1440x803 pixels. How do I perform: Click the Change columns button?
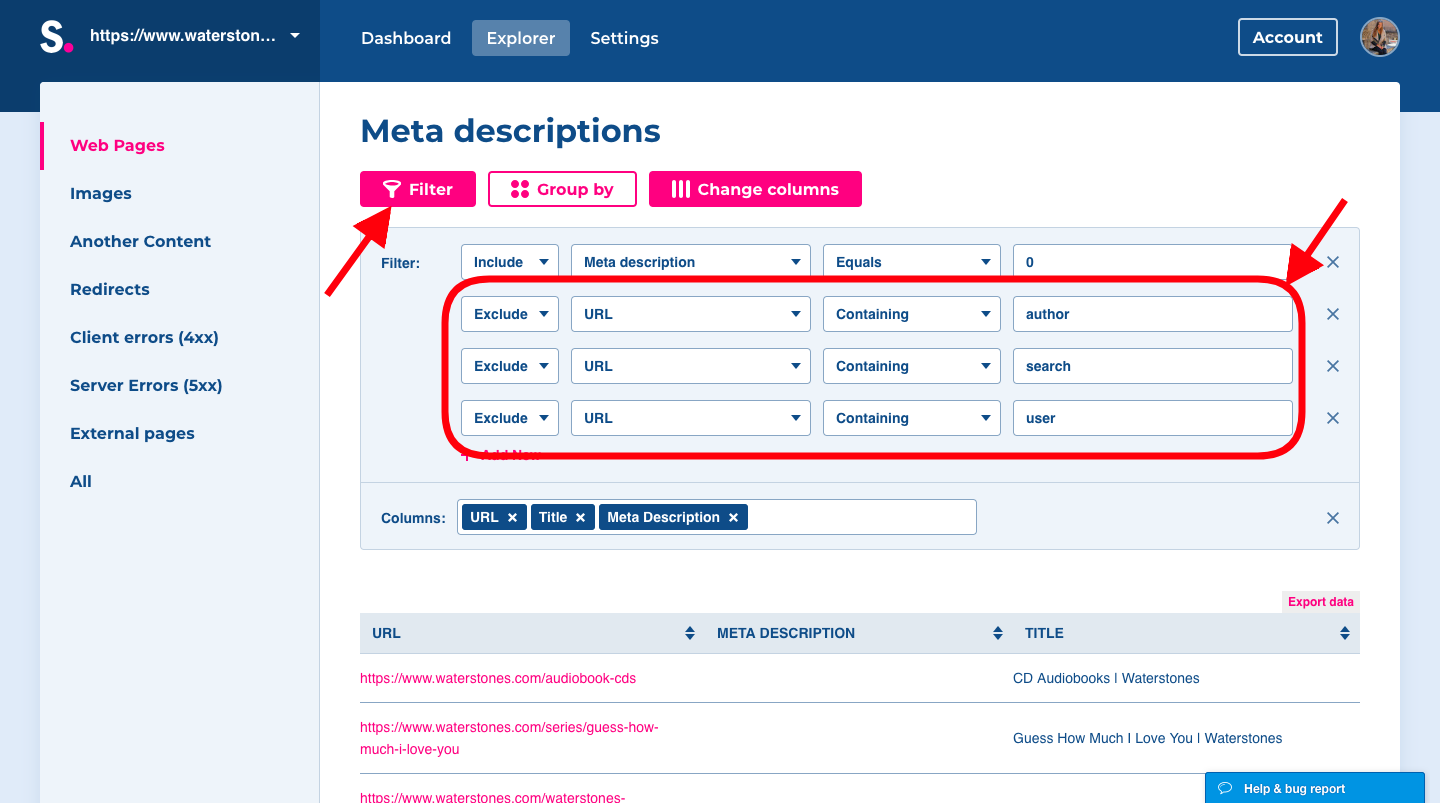pyautogui.click(x=755, y=189)
